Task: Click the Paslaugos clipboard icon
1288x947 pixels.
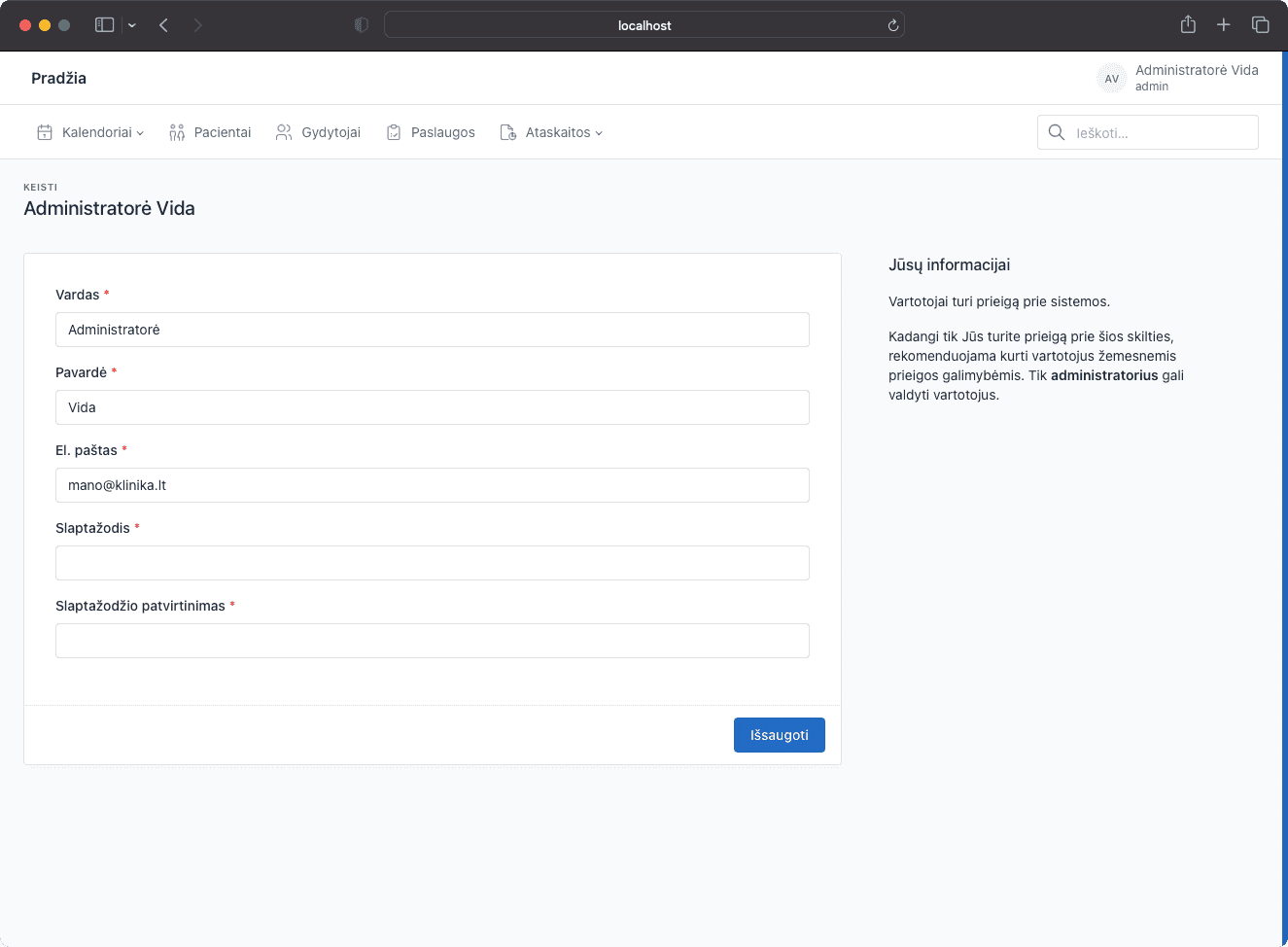Action: pyautogui.click(x=394, y=132)
